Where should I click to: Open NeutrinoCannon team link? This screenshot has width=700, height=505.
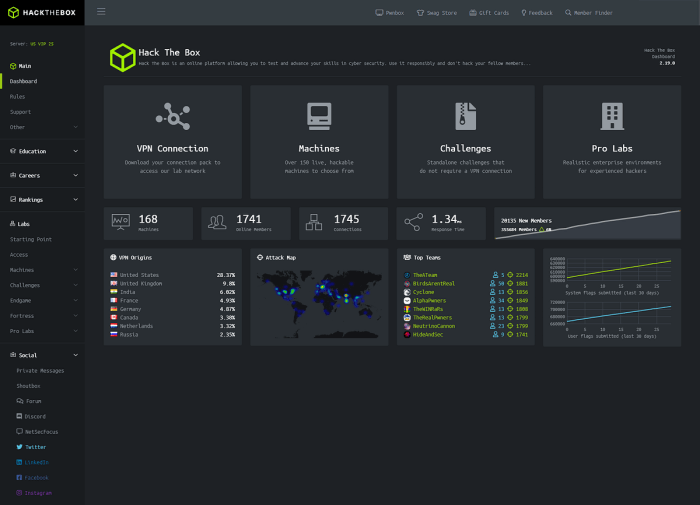click(x=434, y=326)
